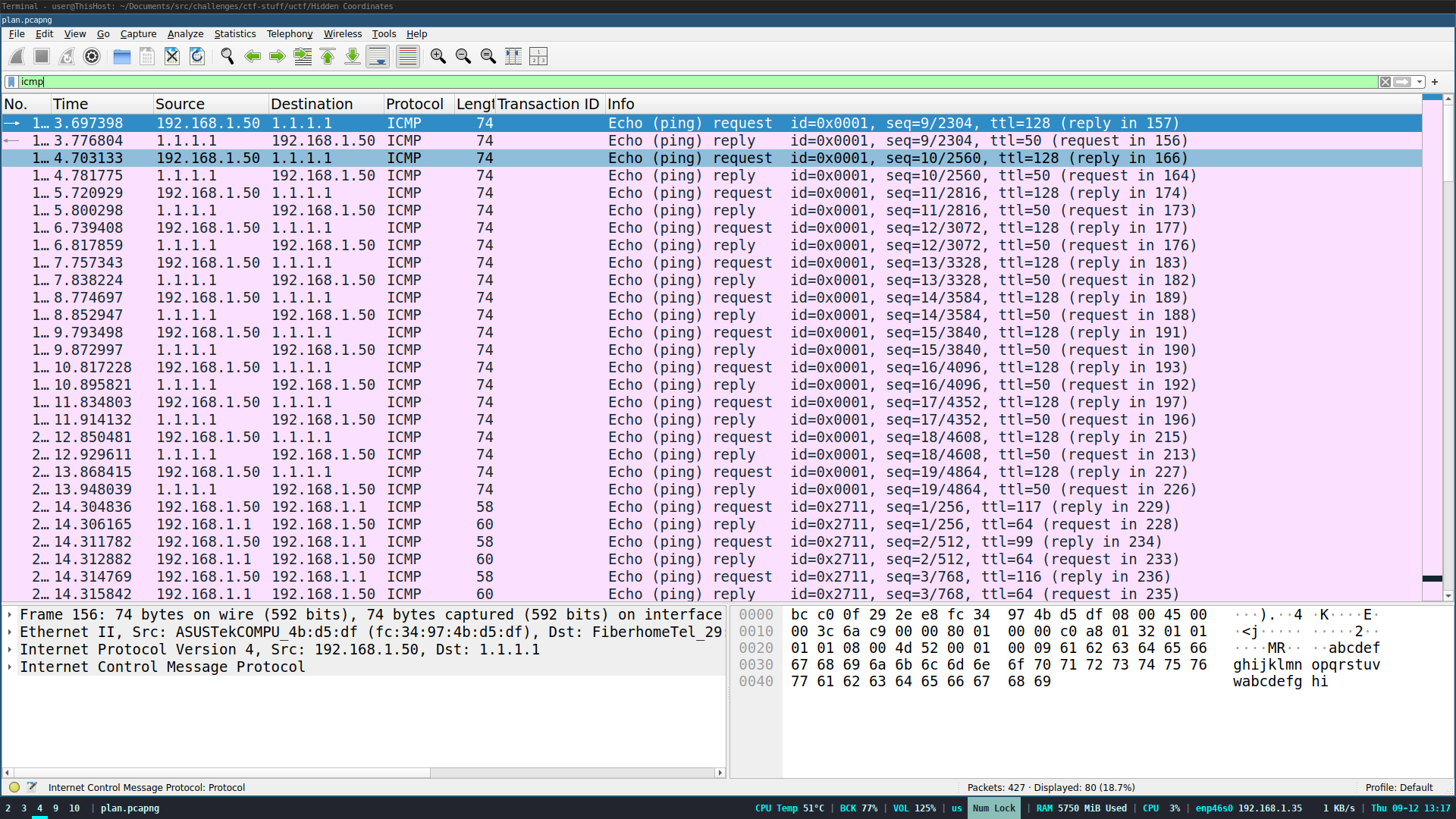Sort by Info column header
The image size is (1456, 819).
(1012, 104)
